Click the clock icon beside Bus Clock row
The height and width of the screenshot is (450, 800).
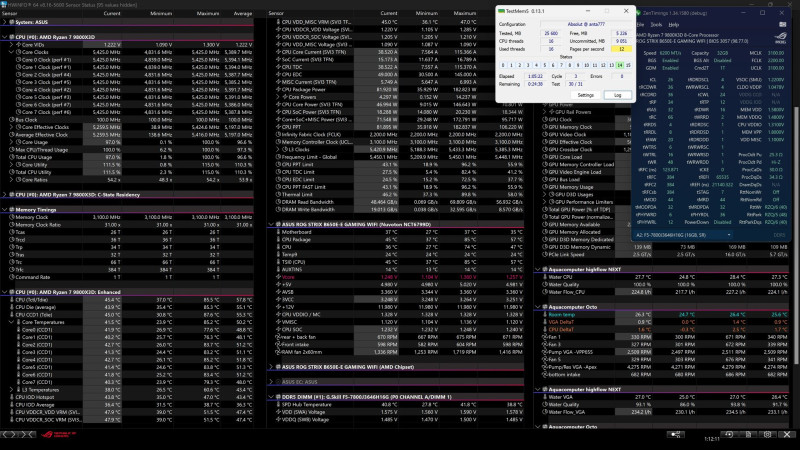11,120
